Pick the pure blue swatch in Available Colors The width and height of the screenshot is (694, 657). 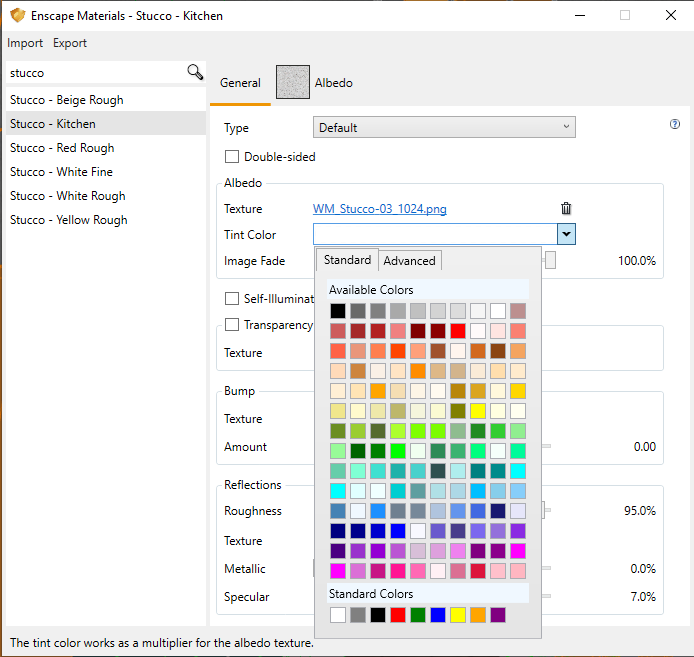tap(397, 531)
